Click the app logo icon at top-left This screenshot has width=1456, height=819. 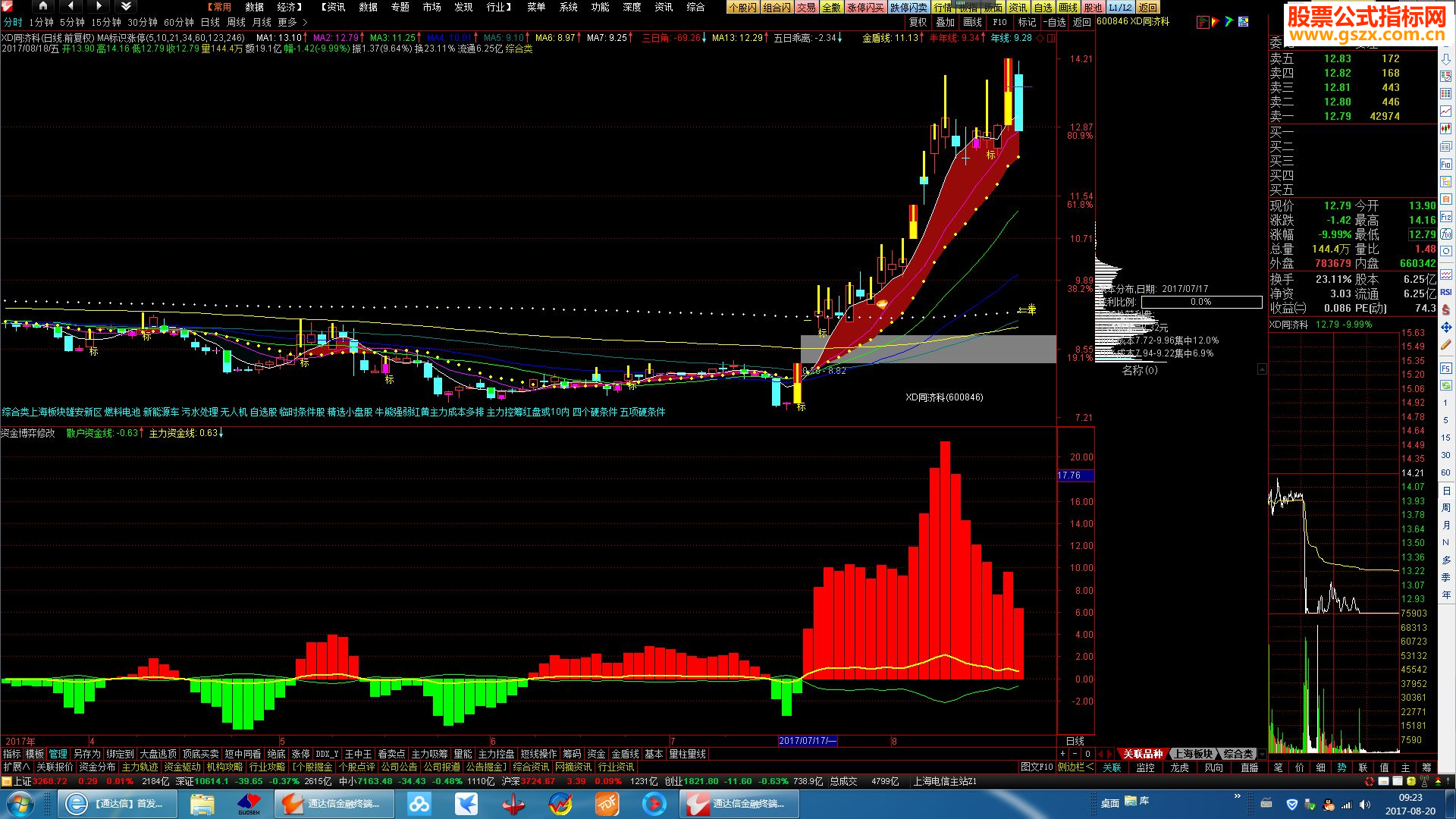point(8,6)
